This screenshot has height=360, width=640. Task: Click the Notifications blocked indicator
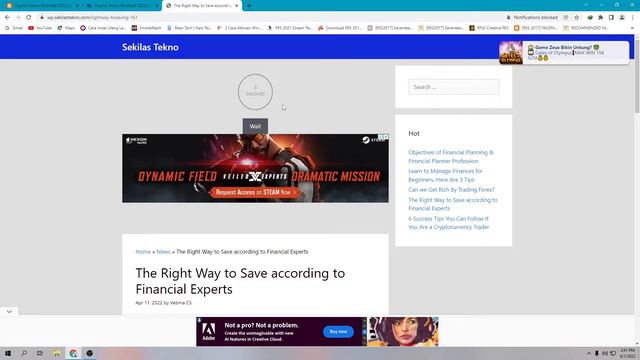click(x=532, y=18)
